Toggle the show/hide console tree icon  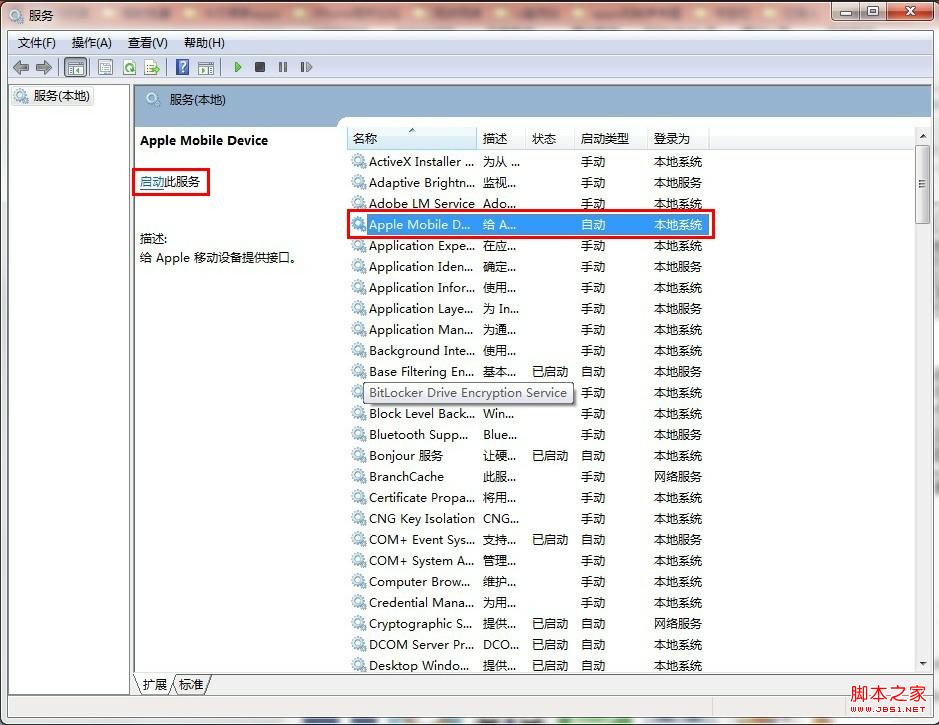[x=76, y=67]
